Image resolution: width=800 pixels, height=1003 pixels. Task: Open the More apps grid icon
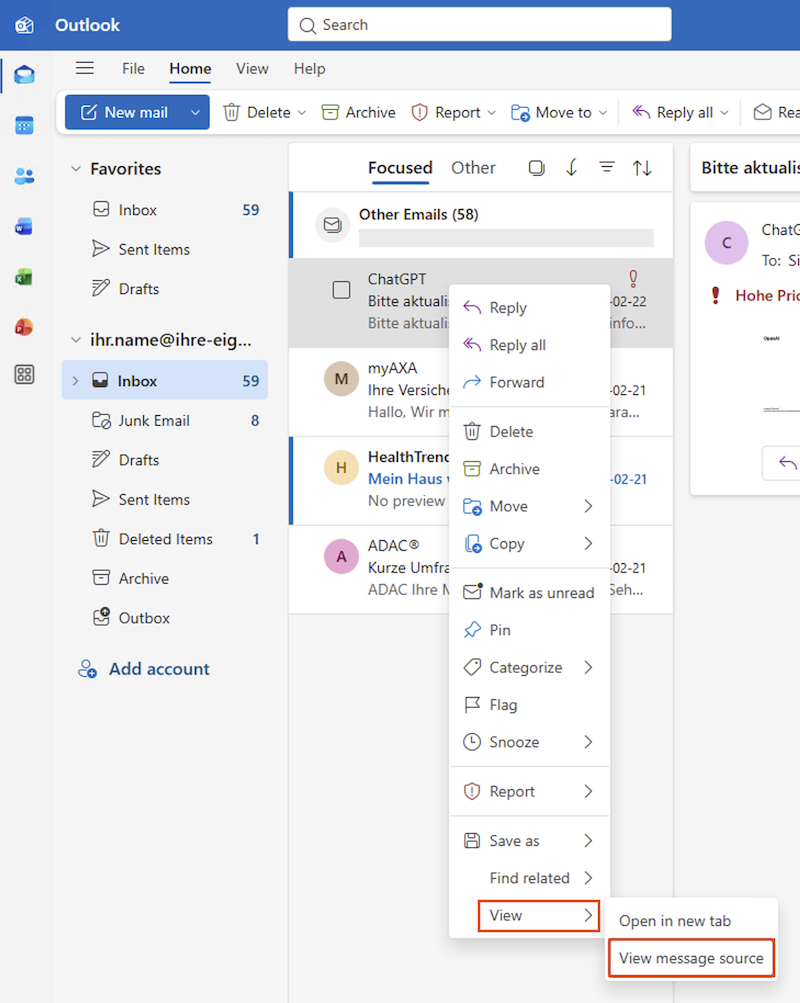(x=24, y=375)
